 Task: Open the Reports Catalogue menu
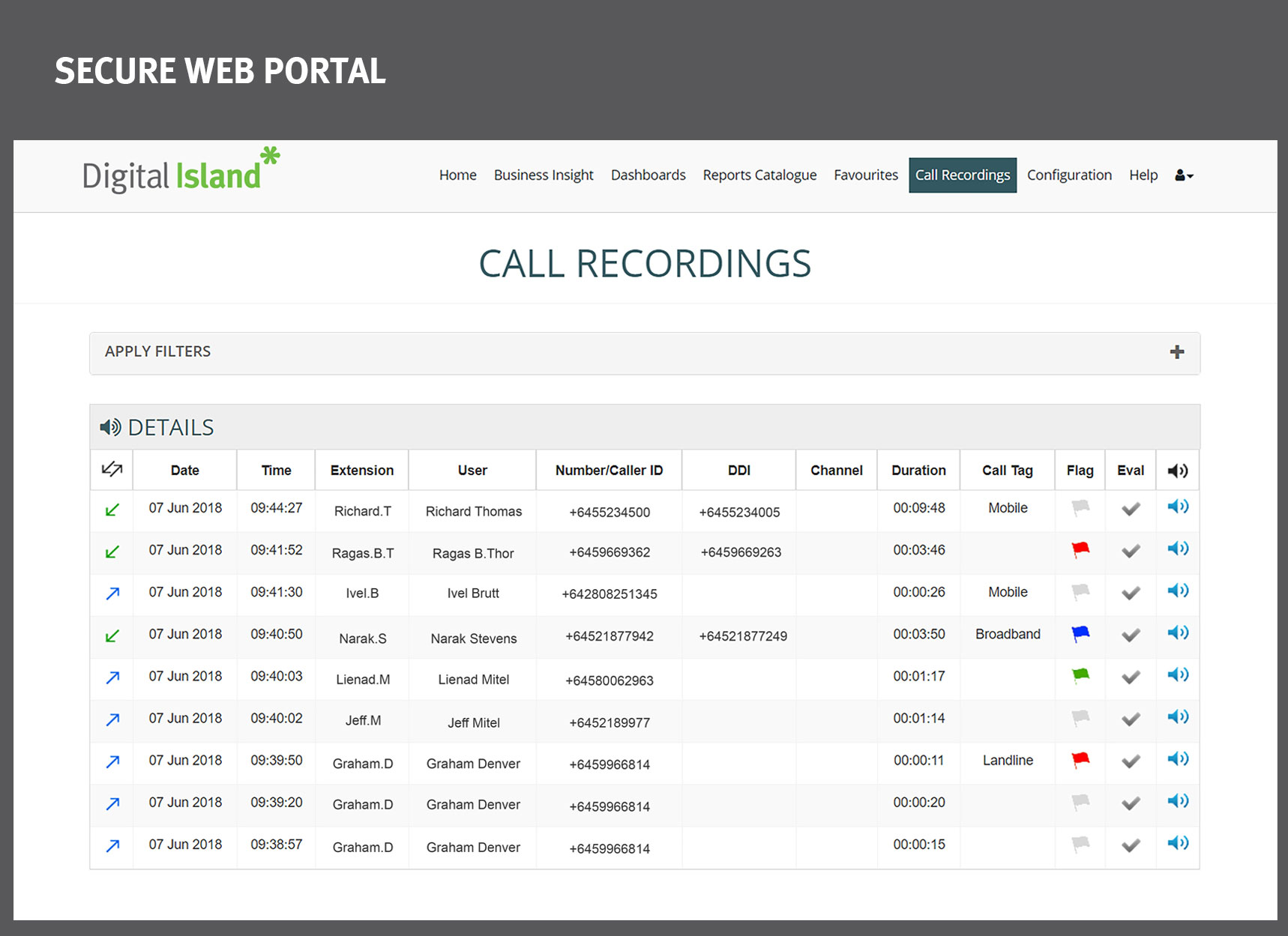(759, 175)
